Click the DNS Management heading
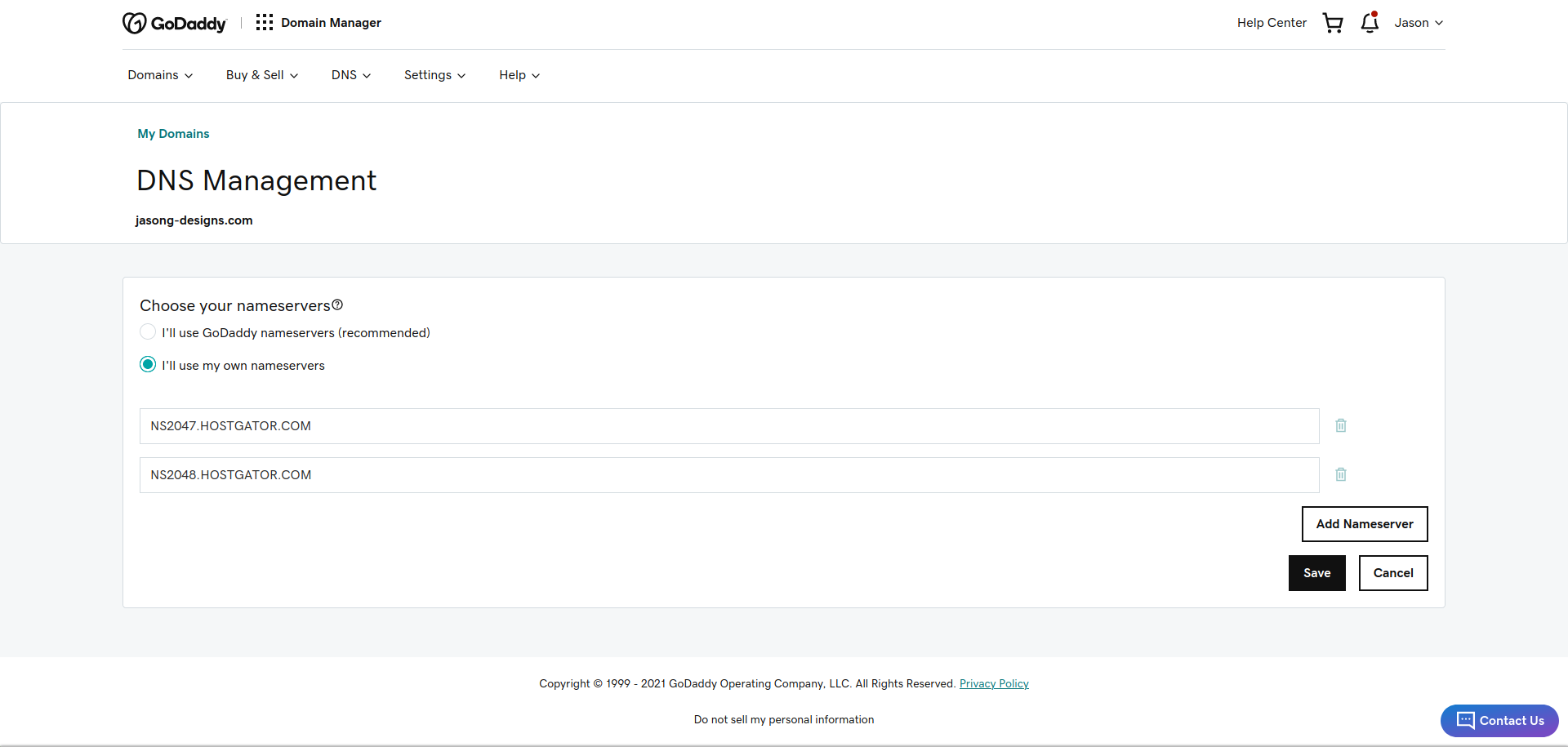 click(x=256, y=180)
